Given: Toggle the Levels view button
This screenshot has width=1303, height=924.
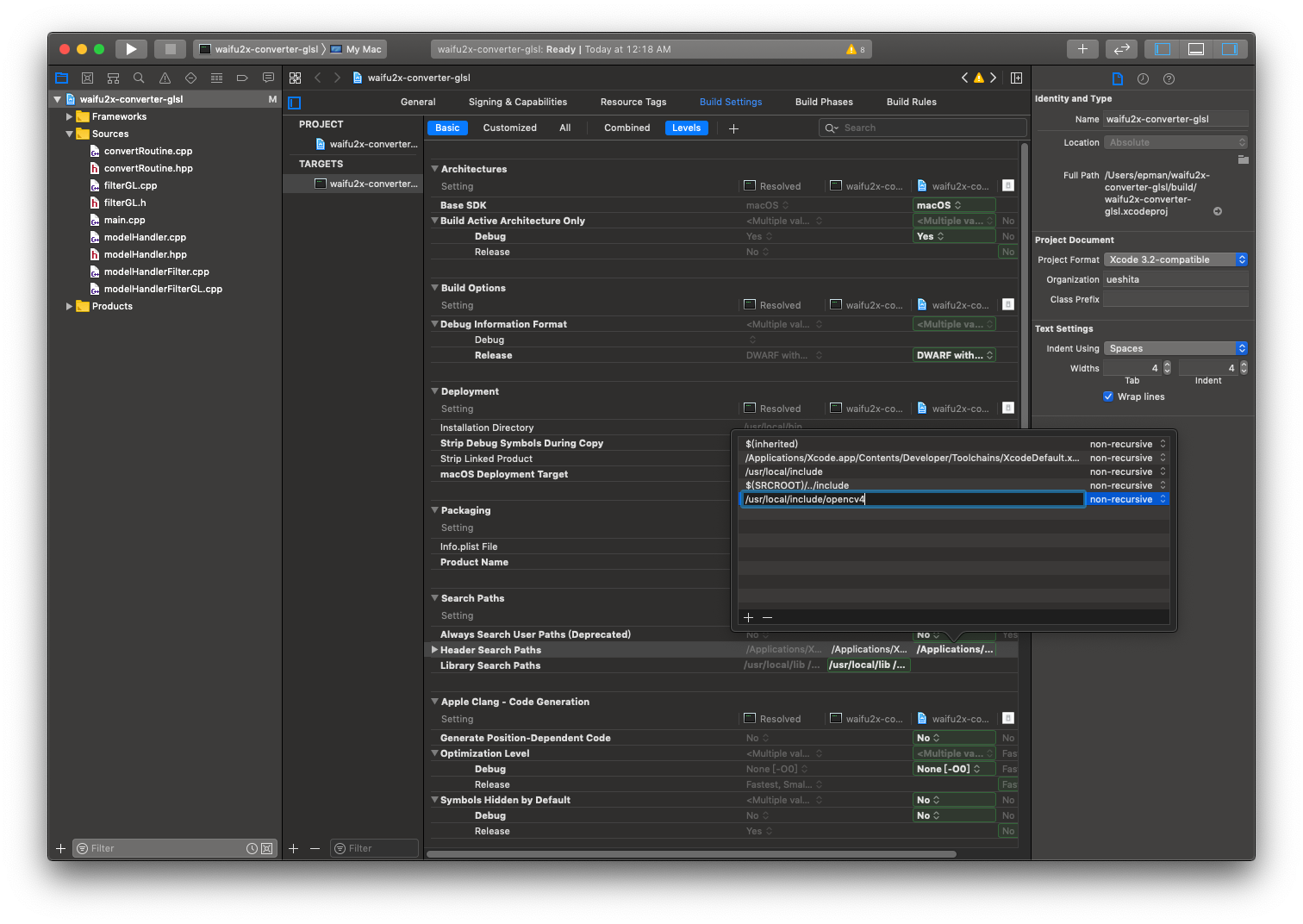Looking at the screenshot, I should tap(686, 128).
